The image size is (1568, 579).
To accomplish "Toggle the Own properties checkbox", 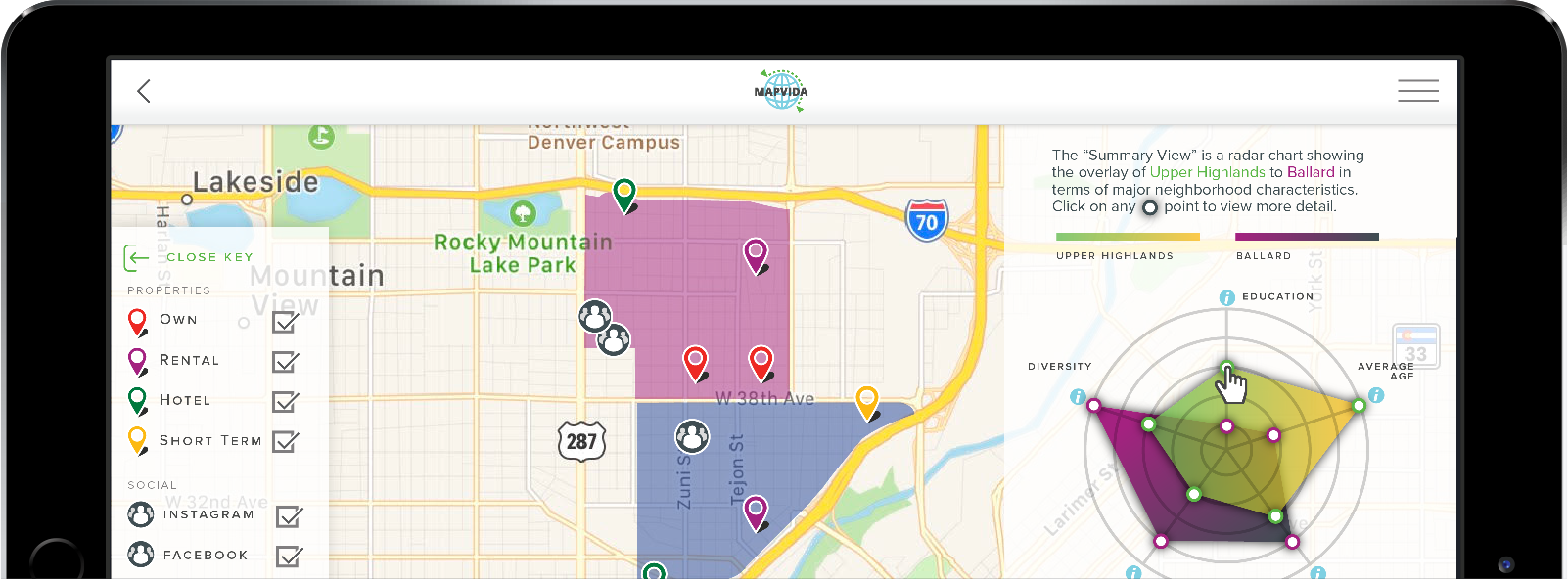I will [286, 321].
